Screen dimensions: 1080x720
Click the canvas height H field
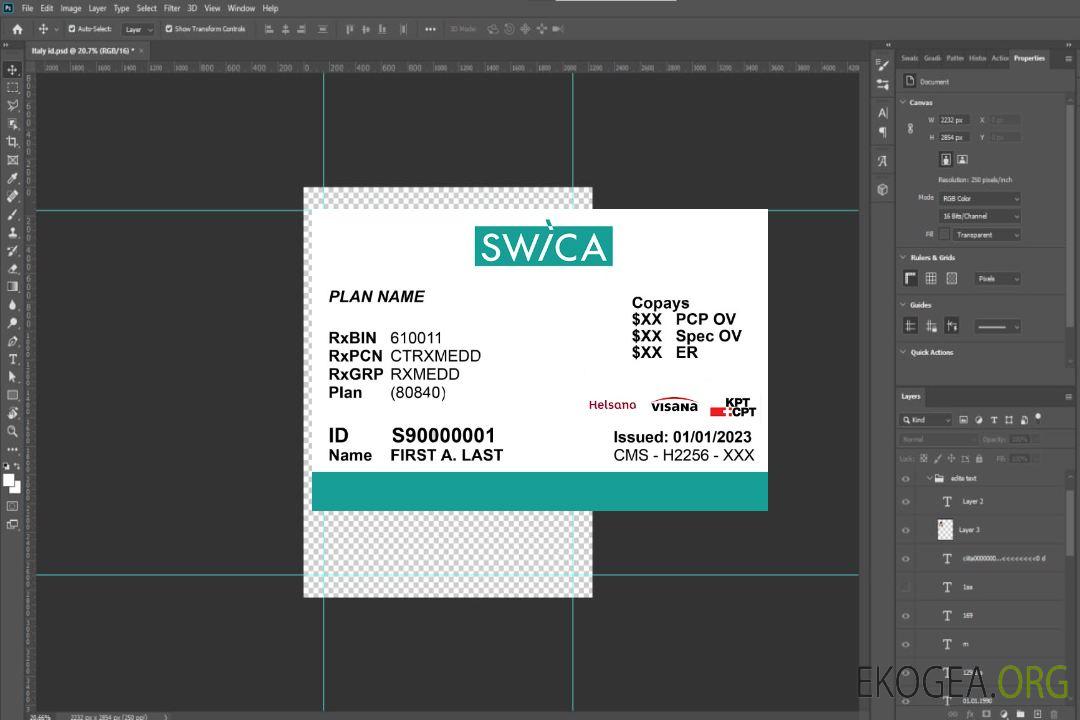(x=954, y=138)
